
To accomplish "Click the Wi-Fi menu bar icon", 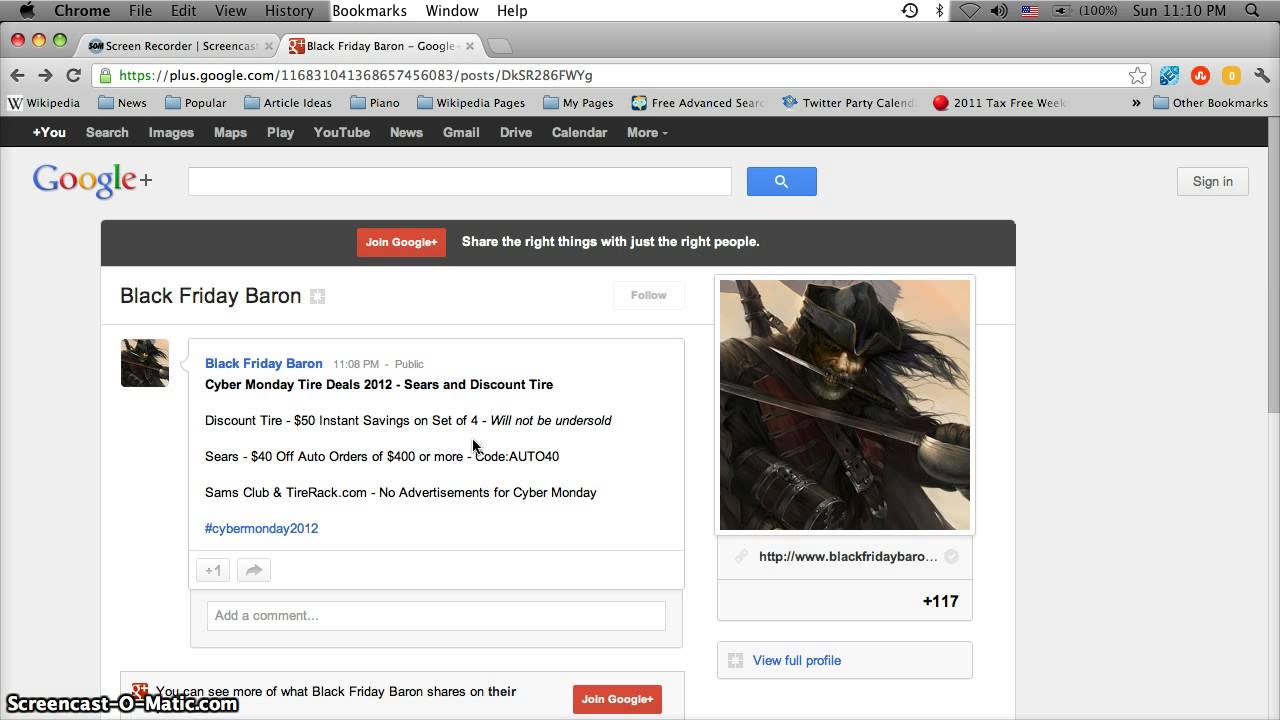I will (969, 11).
